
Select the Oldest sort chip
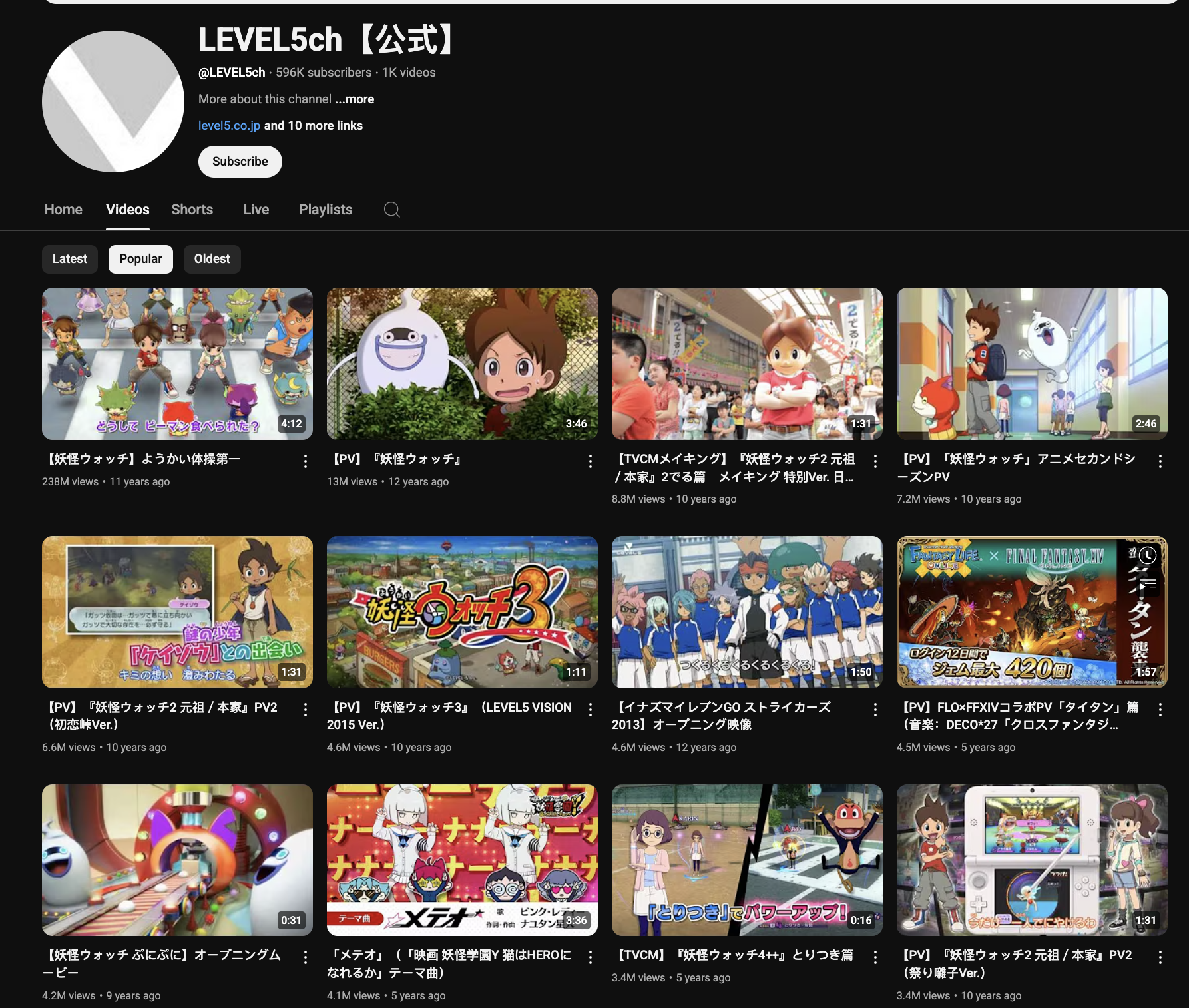212,259
